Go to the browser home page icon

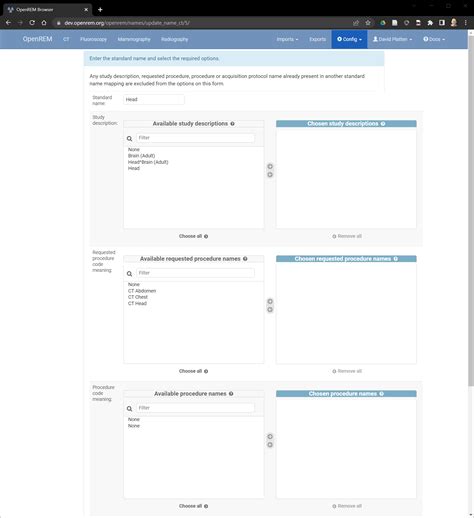[x=44, y=23]
